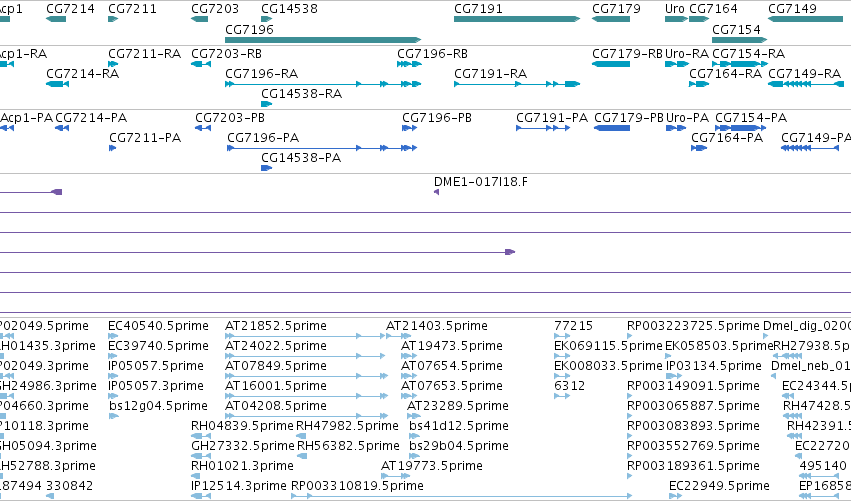Open the Uro-RA transcript label
Viewport: 851px width, 501px height.
click(x=687, y=54)
